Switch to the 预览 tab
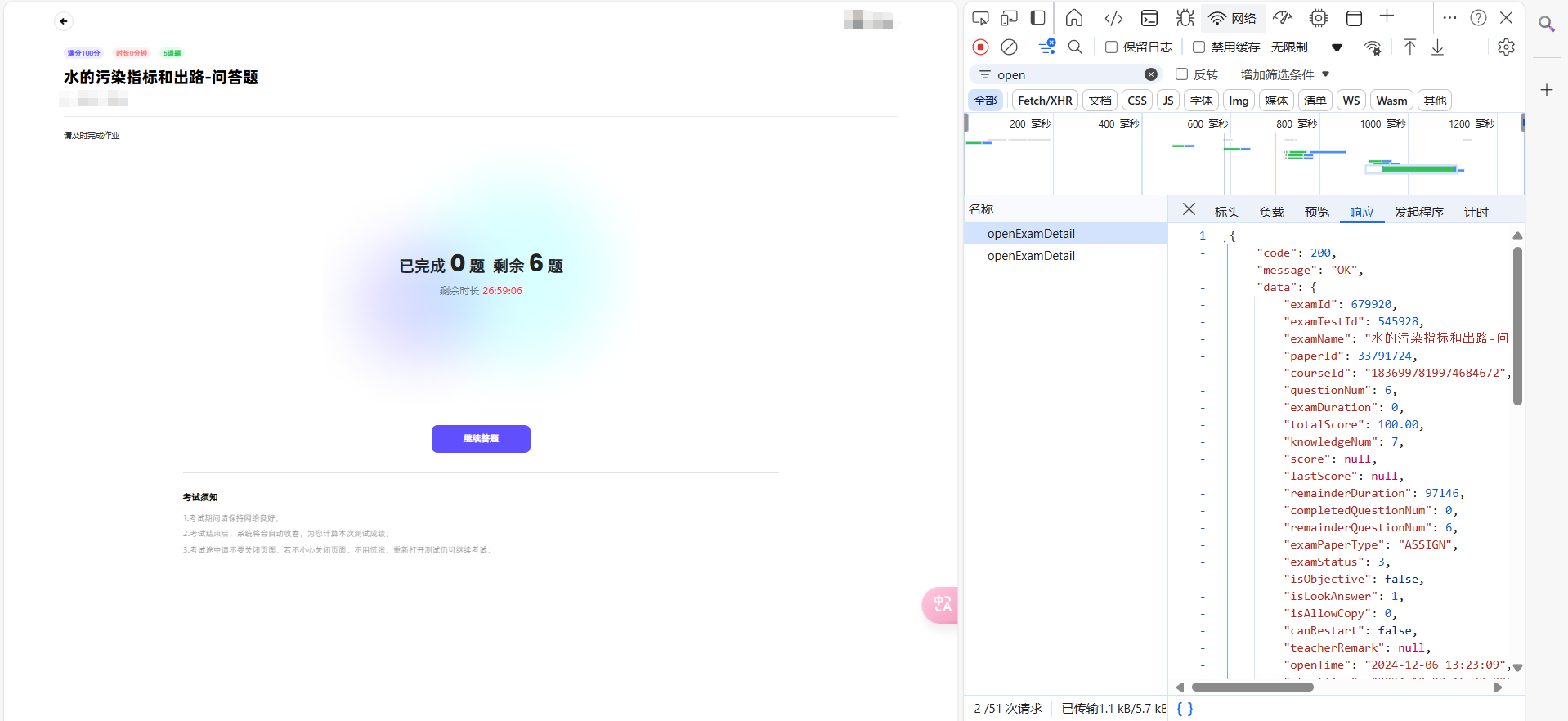 1316,213
